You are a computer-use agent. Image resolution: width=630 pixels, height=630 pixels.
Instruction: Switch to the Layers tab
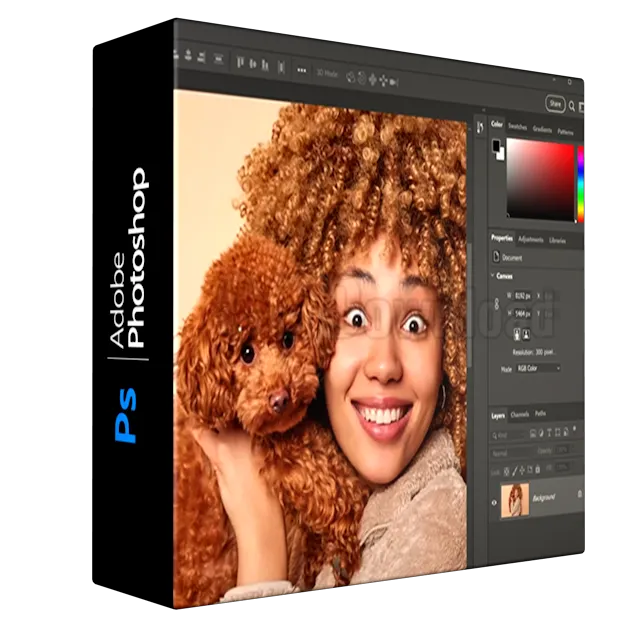pos(497,415)
